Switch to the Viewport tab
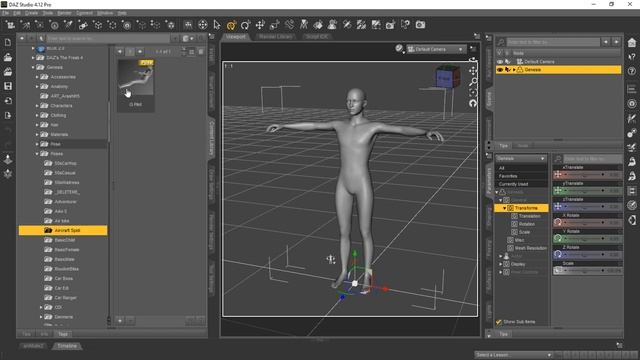 click(236, 36)
